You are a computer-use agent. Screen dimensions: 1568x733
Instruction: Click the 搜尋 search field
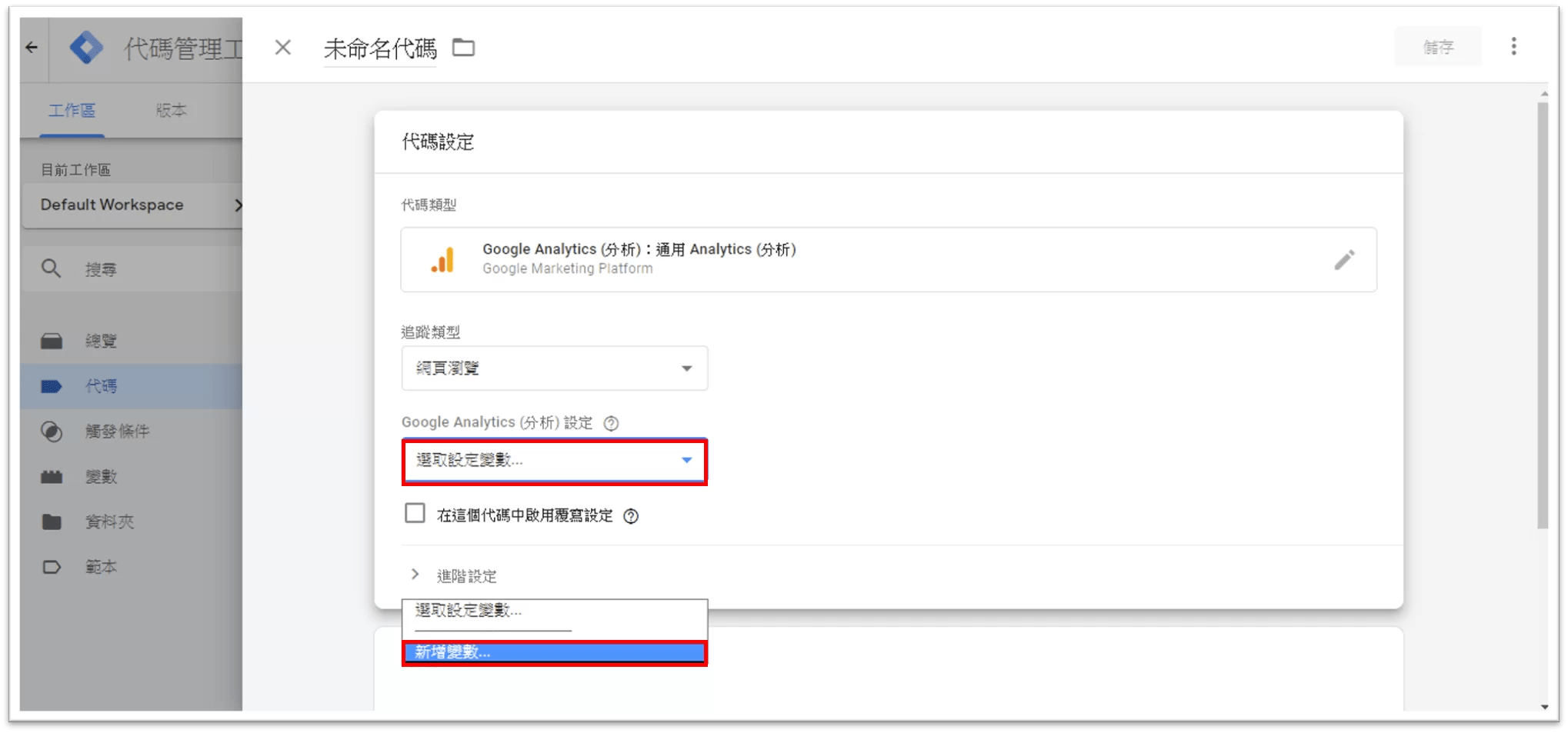(132, 269)
